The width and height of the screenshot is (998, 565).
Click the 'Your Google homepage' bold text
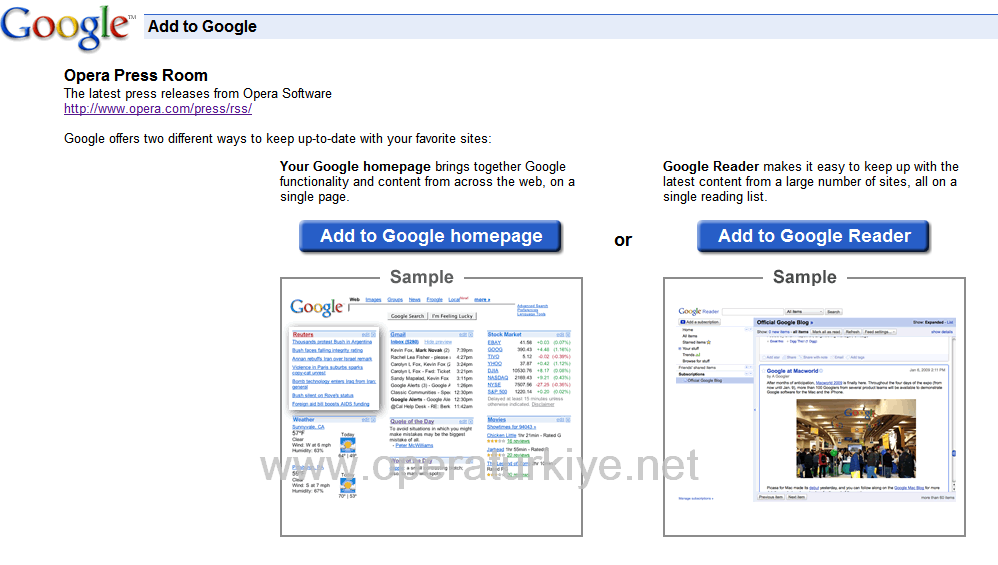[x=355, y=167]
